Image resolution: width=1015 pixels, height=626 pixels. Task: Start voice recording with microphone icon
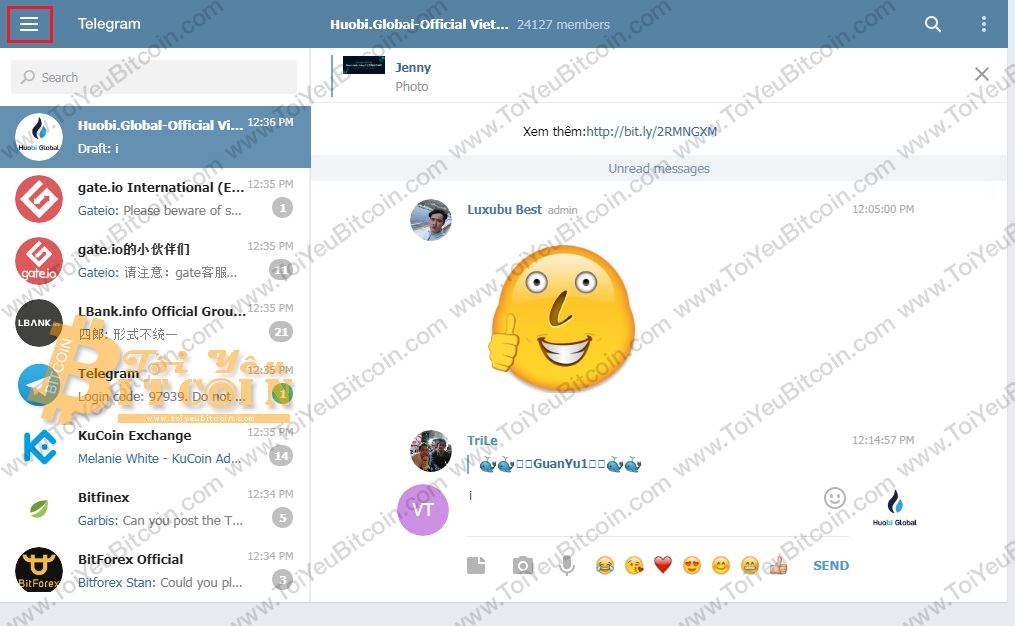[x=567, y=566]
